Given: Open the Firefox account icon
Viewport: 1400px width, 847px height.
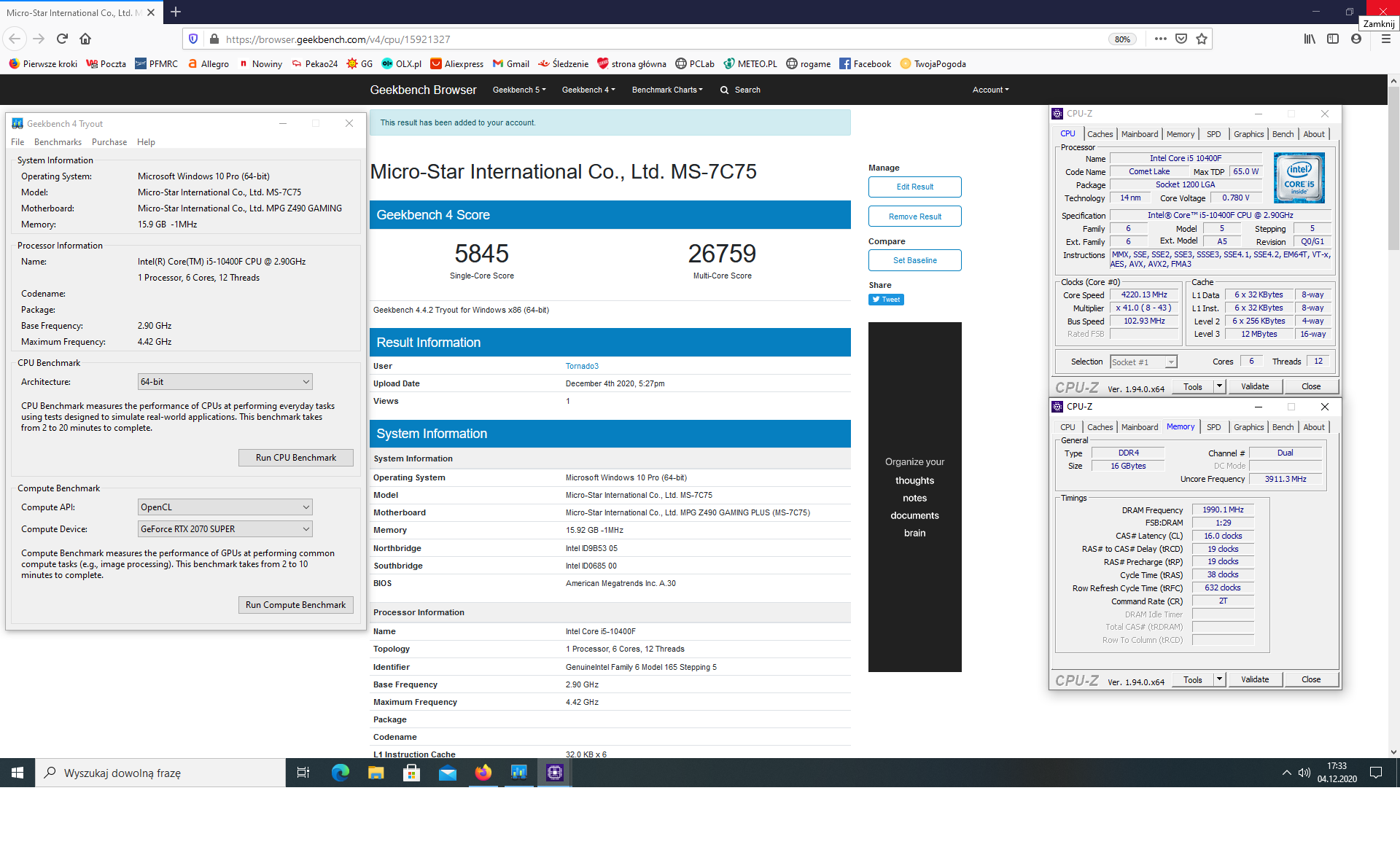Looking at the screenshot, I should tap(1356, 39).
